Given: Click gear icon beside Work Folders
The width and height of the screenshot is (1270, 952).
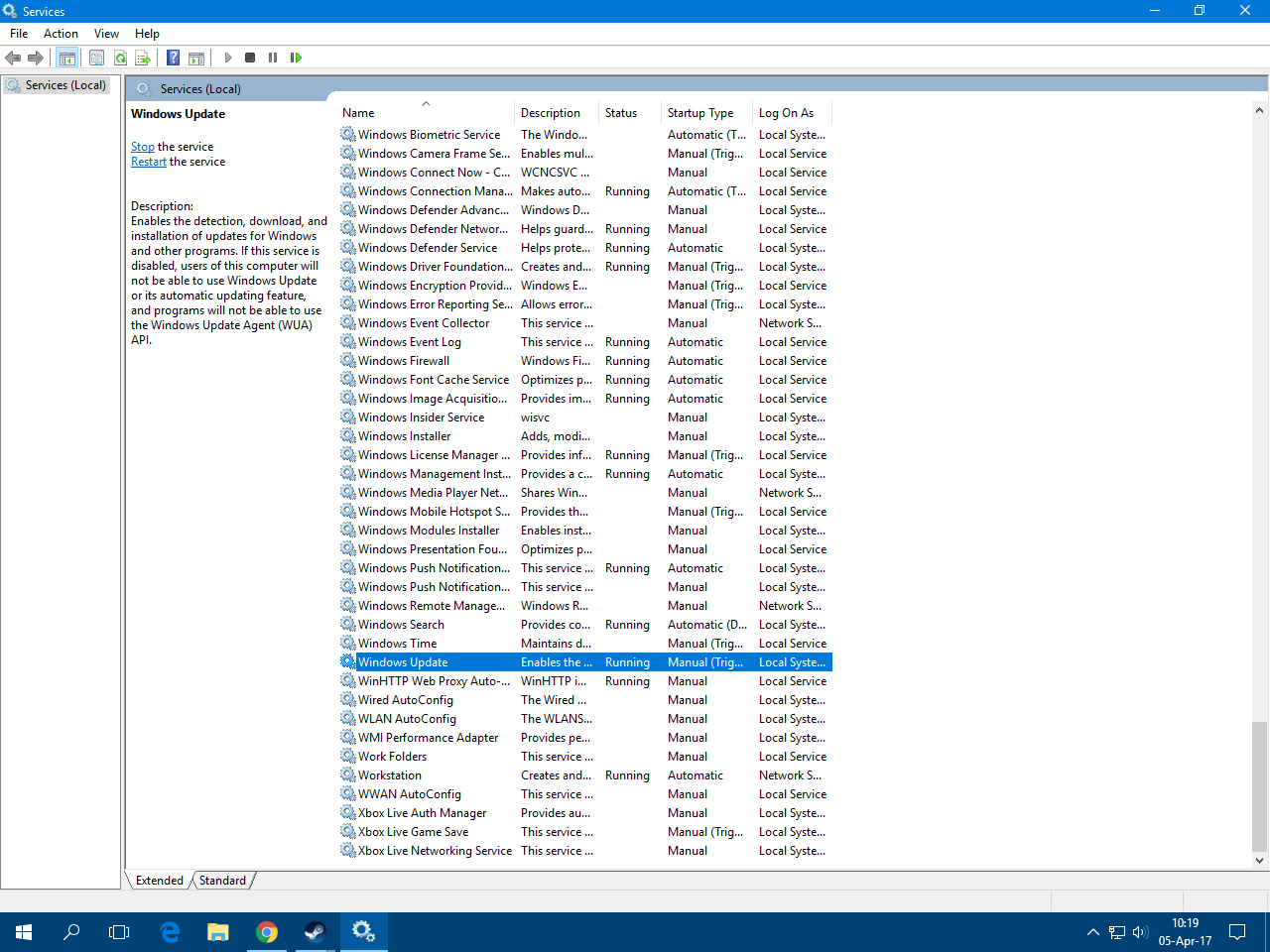Looking at the screenshot, I should pos(348,757).
